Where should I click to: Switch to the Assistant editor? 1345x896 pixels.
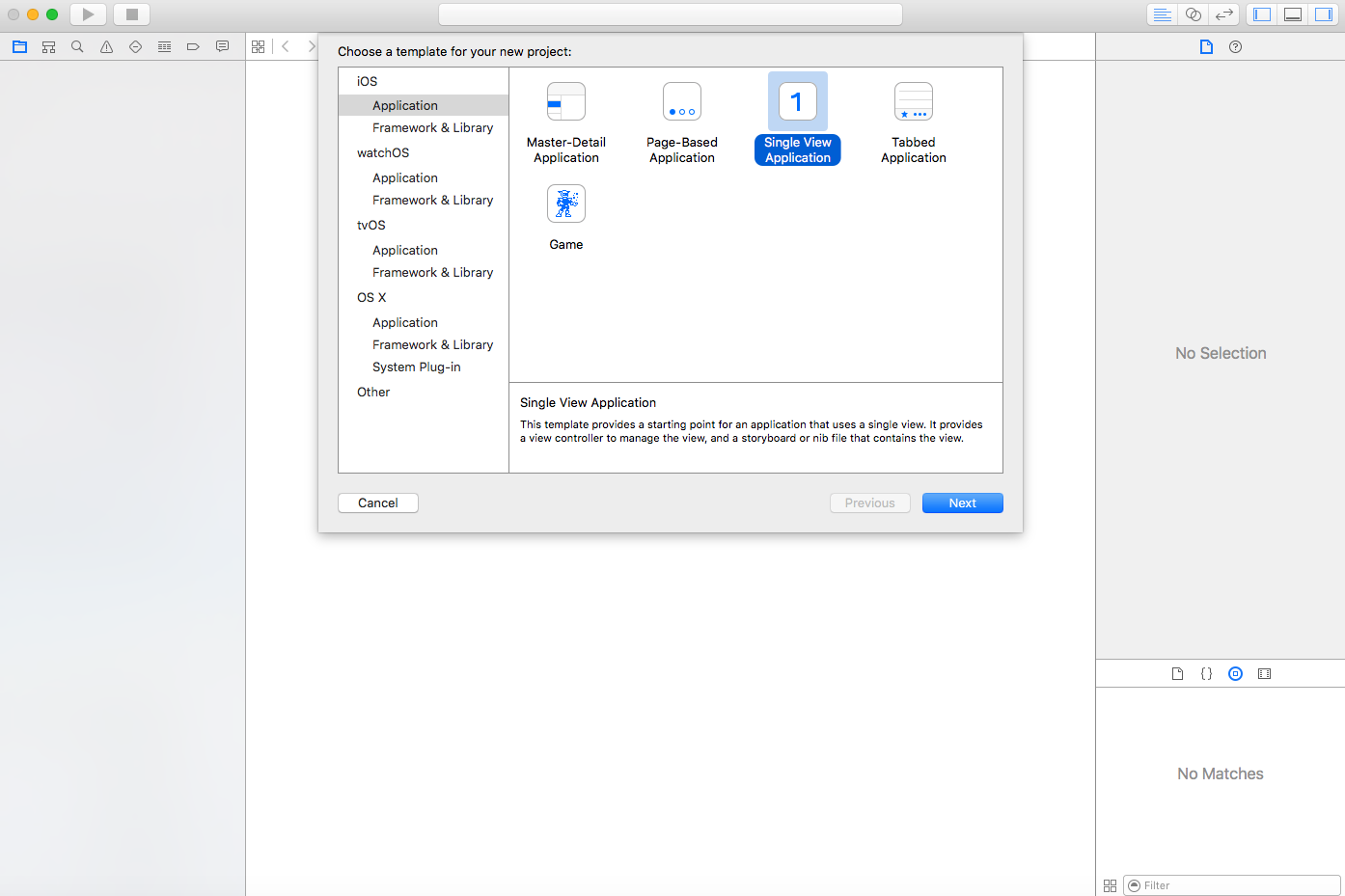[x=1194, y=14]
